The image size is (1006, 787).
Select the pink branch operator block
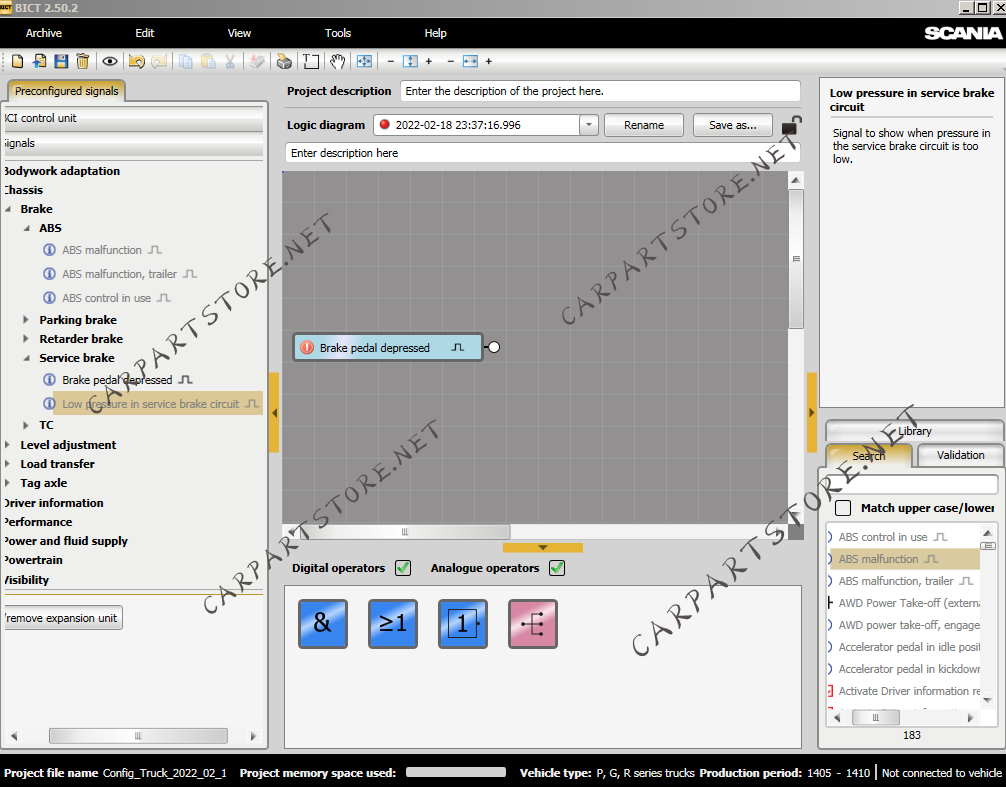coord(532,624)
